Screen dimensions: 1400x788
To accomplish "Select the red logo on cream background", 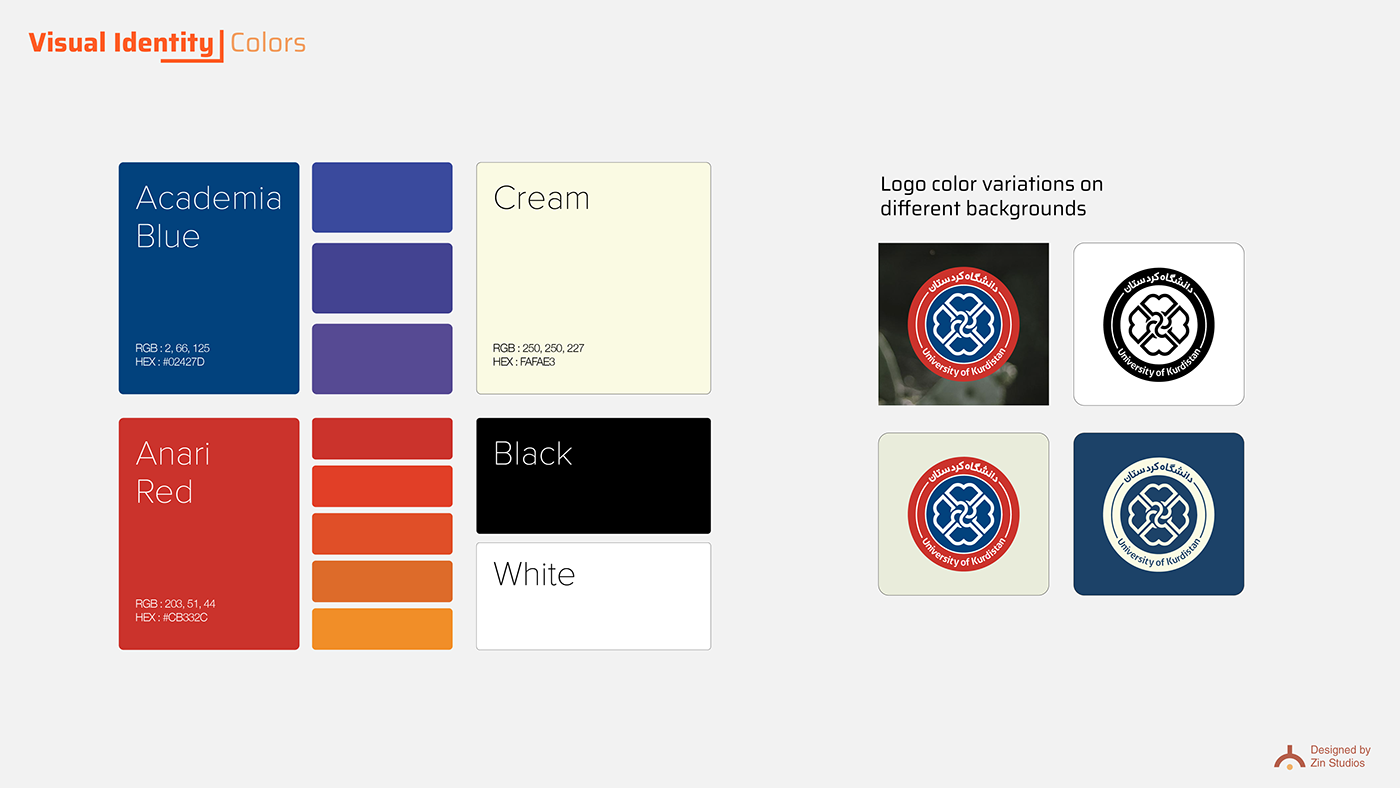I will (963, 514).
